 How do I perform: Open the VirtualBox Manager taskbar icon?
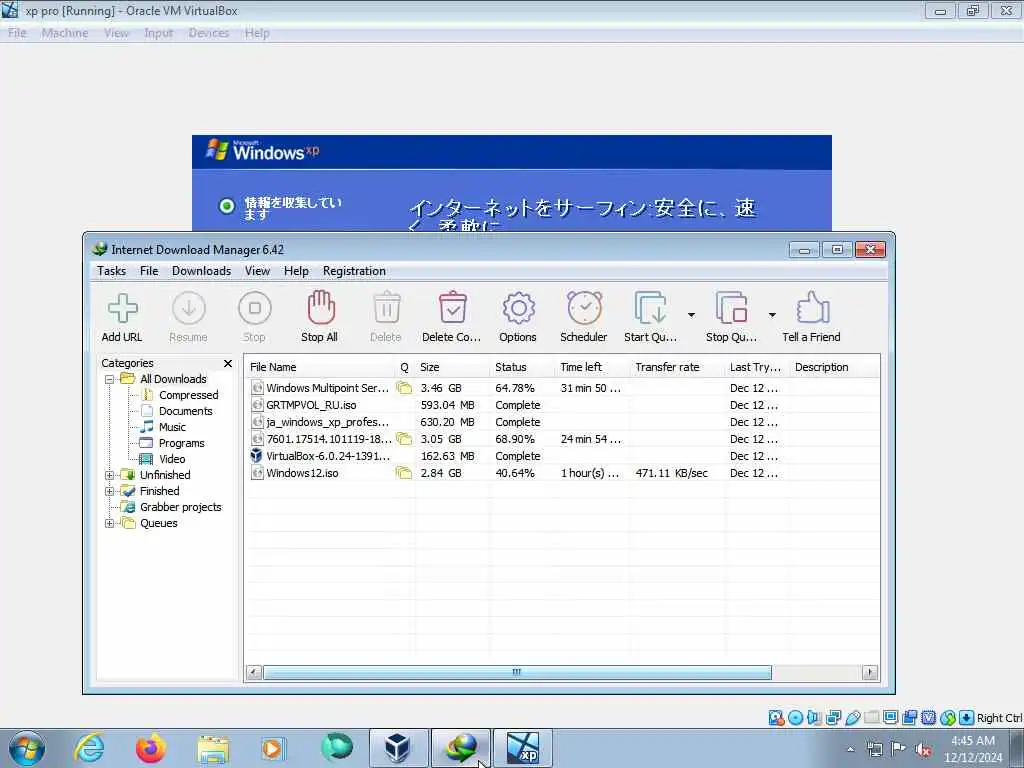[x=398, y=748]
